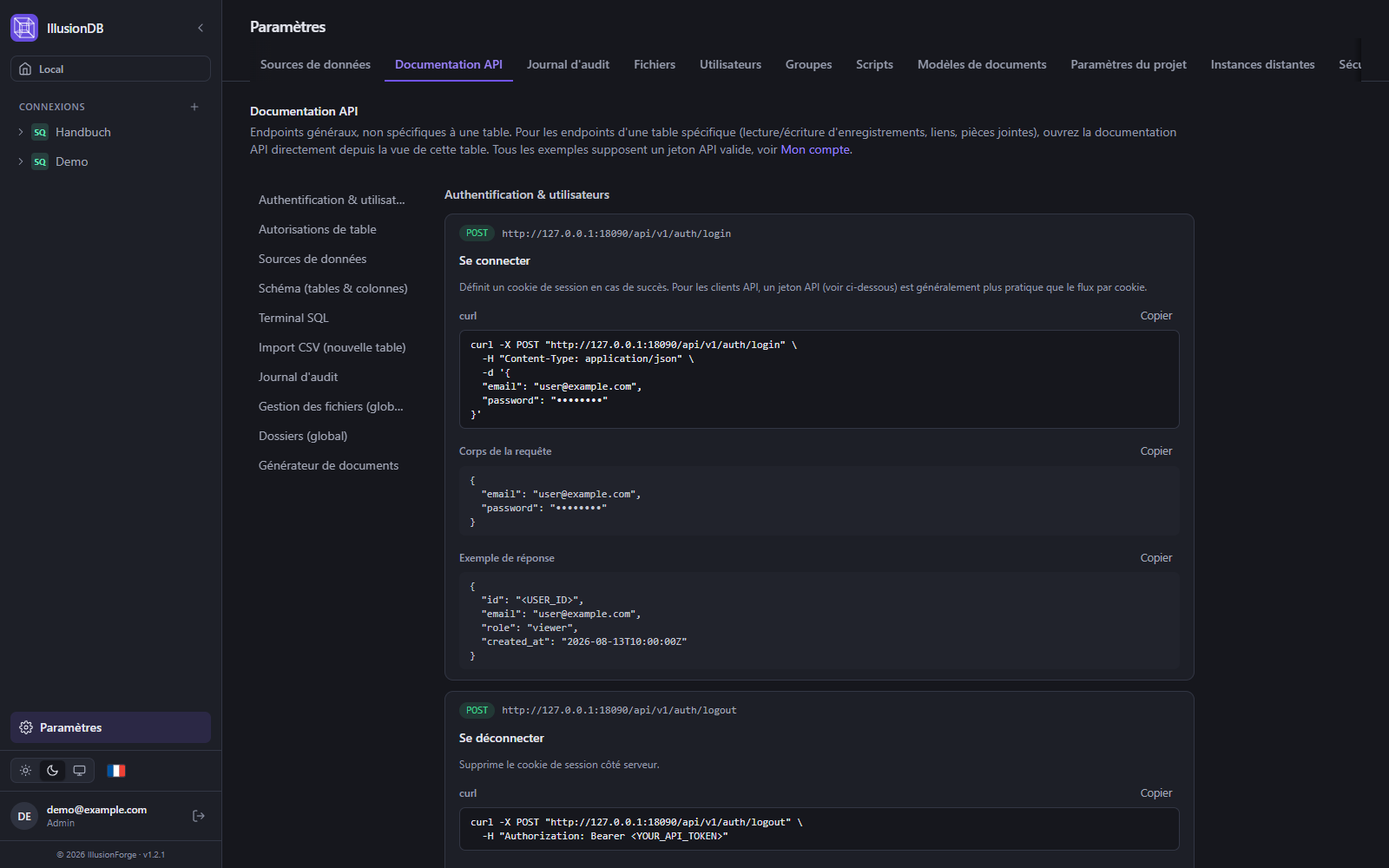Jump to Gestion des fichiers section
This screenshot has width=1389, height=868.
[335, 406]
